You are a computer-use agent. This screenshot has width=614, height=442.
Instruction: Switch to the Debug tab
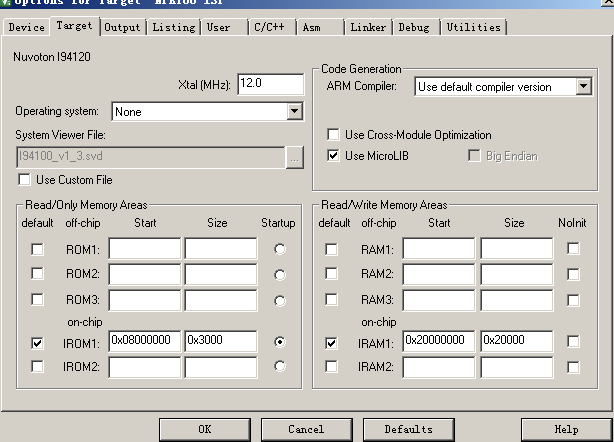click(x=416, y=27)
